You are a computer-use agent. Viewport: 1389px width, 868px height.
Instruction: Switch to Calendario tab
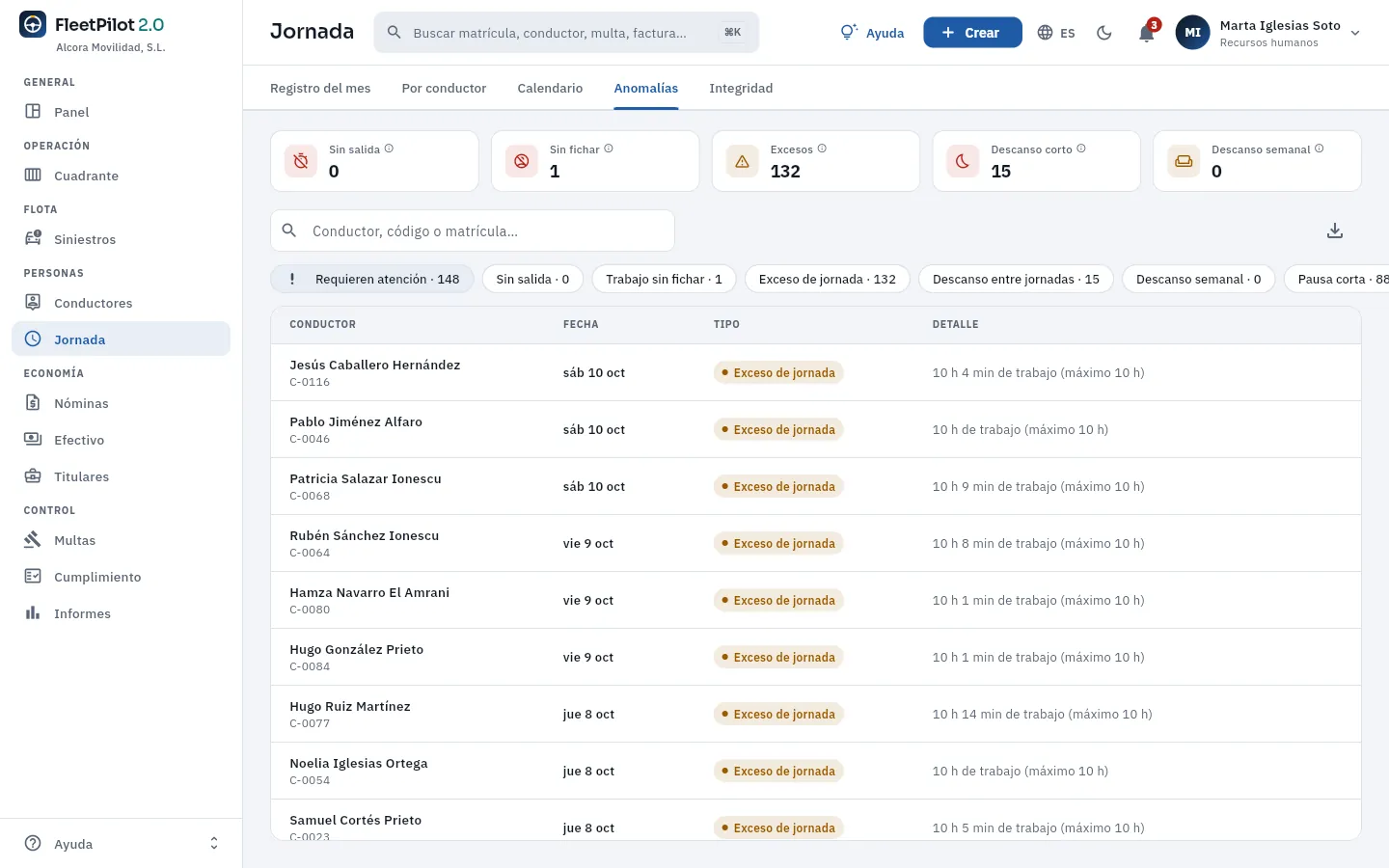click(x=550, y=88)
